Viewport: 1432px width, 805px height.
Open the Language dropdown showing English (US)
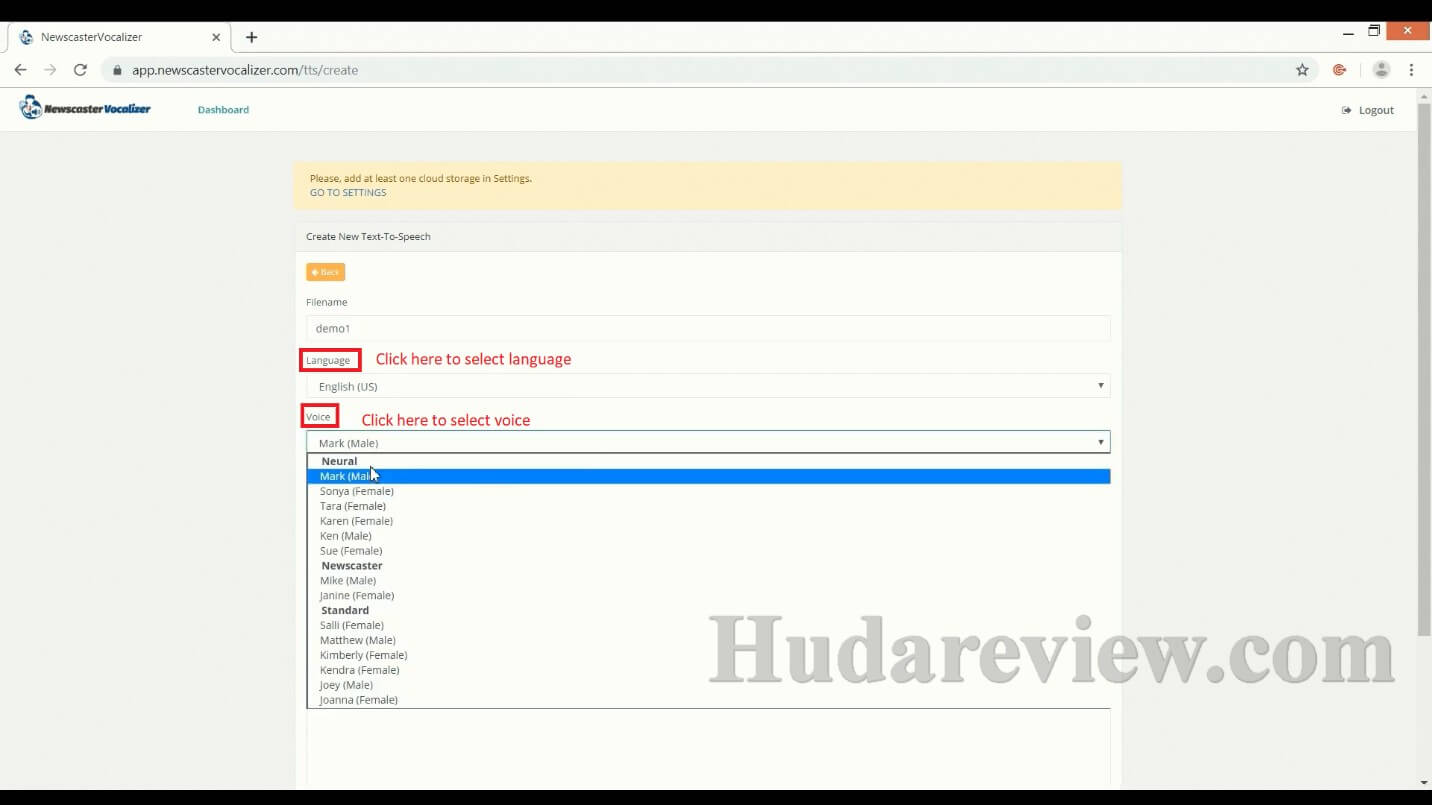(x=708, y=386)
